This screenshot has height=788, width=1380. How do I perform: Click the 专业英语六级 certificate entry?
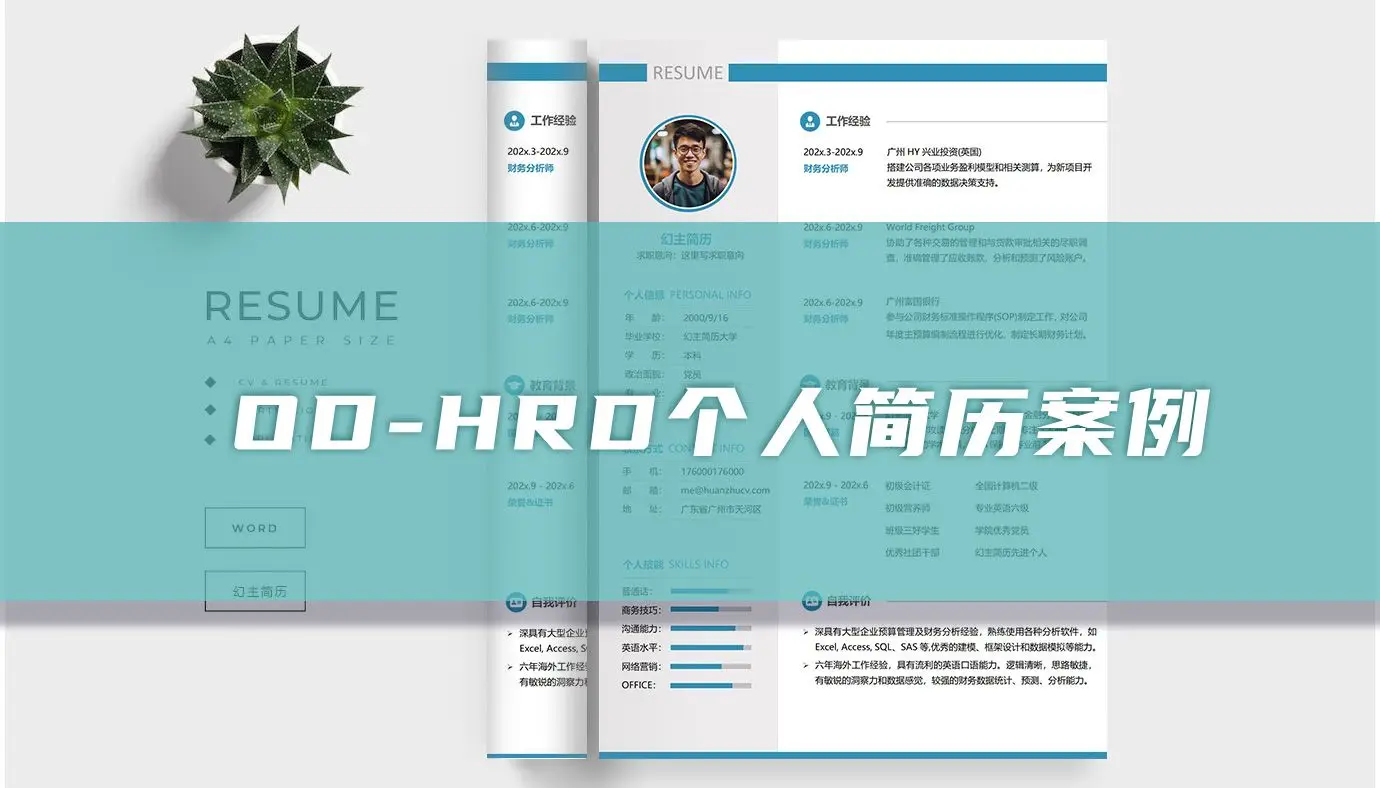point(1002,508)
